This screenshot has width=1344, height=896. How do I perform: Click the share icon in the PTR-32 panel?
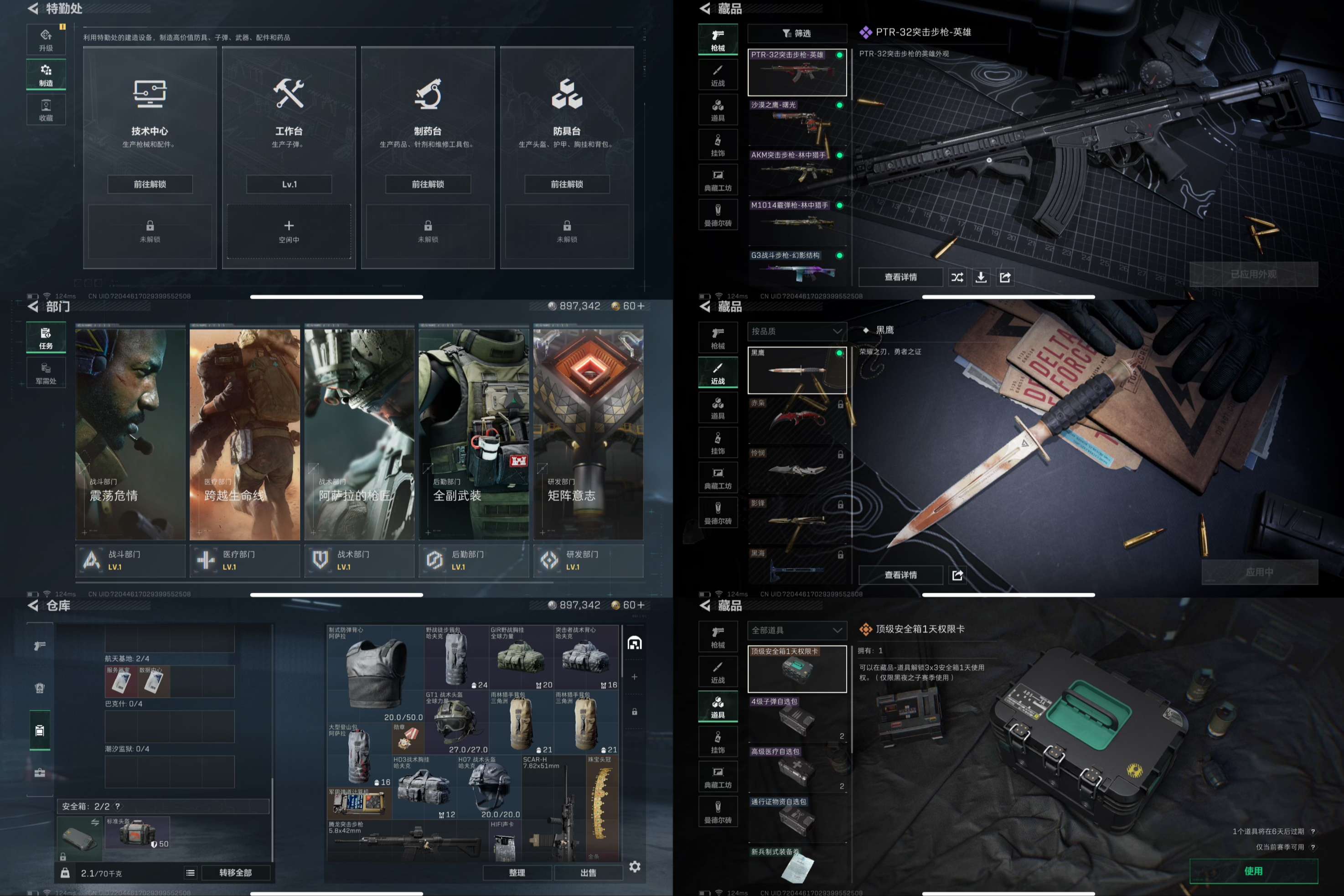tap(1005, 277)
